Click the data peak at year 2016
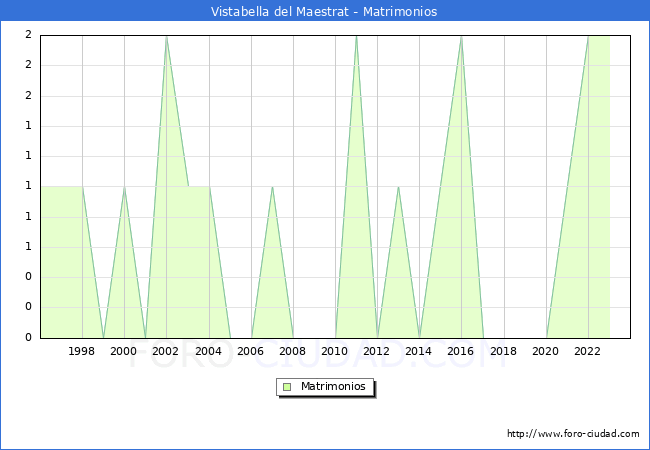Viewport: 650px width, 450px height. coord(461,36)
